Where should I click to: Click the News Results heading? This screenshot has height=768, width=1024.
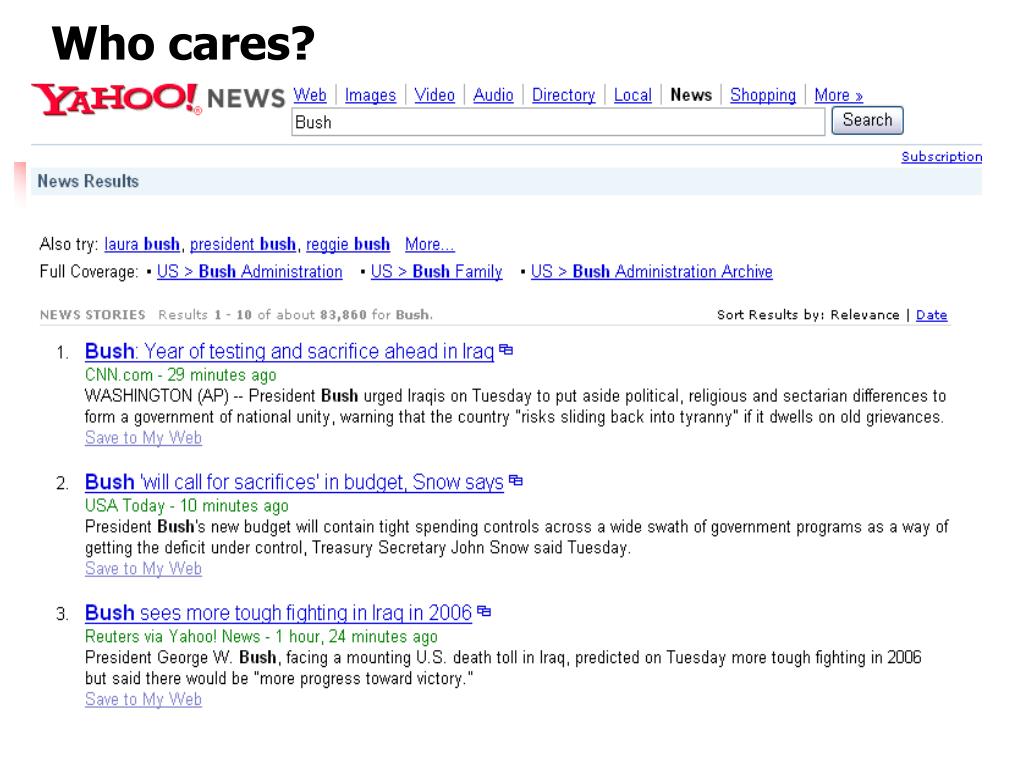88,181
